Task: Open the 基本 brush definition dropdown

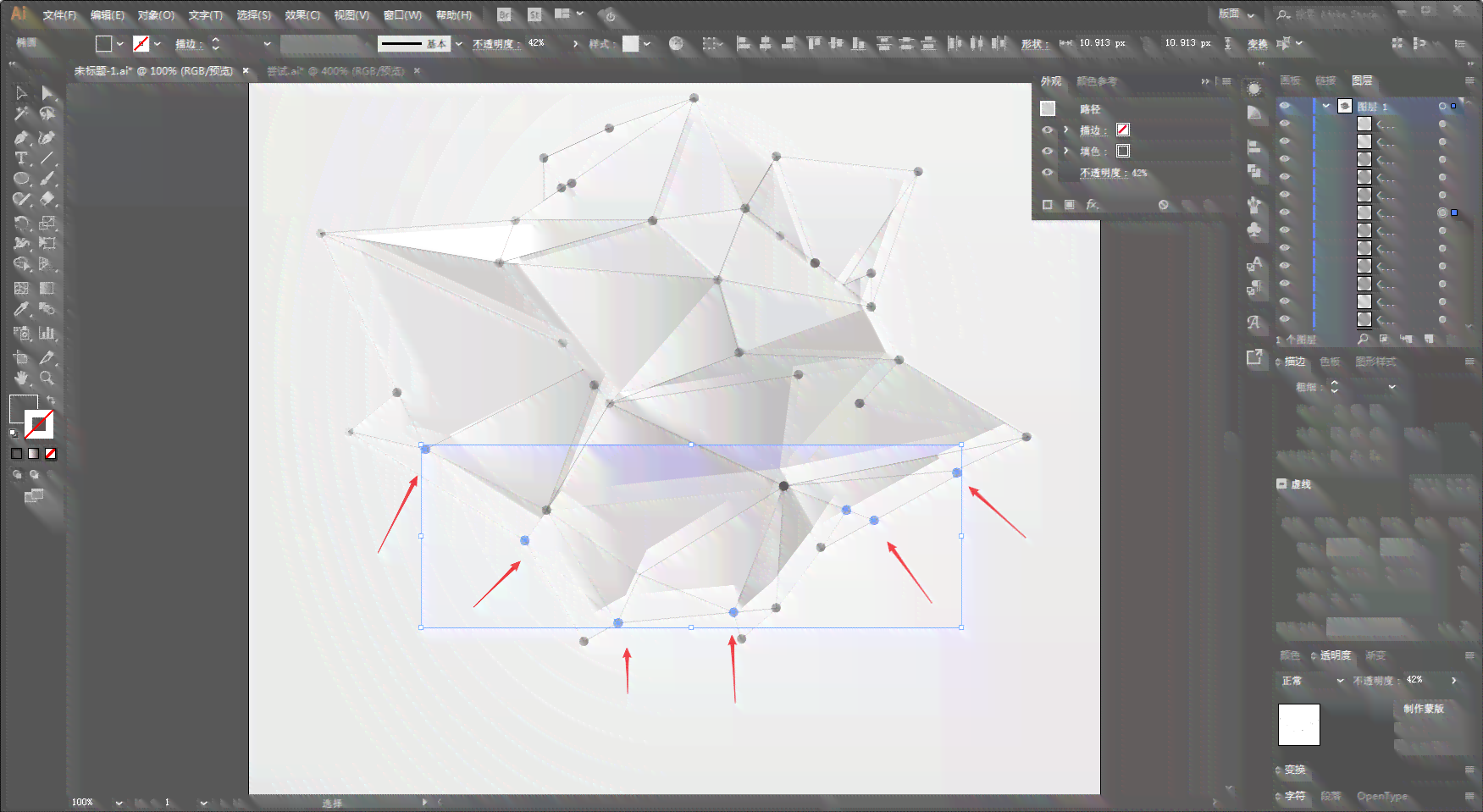Action: 459,43
